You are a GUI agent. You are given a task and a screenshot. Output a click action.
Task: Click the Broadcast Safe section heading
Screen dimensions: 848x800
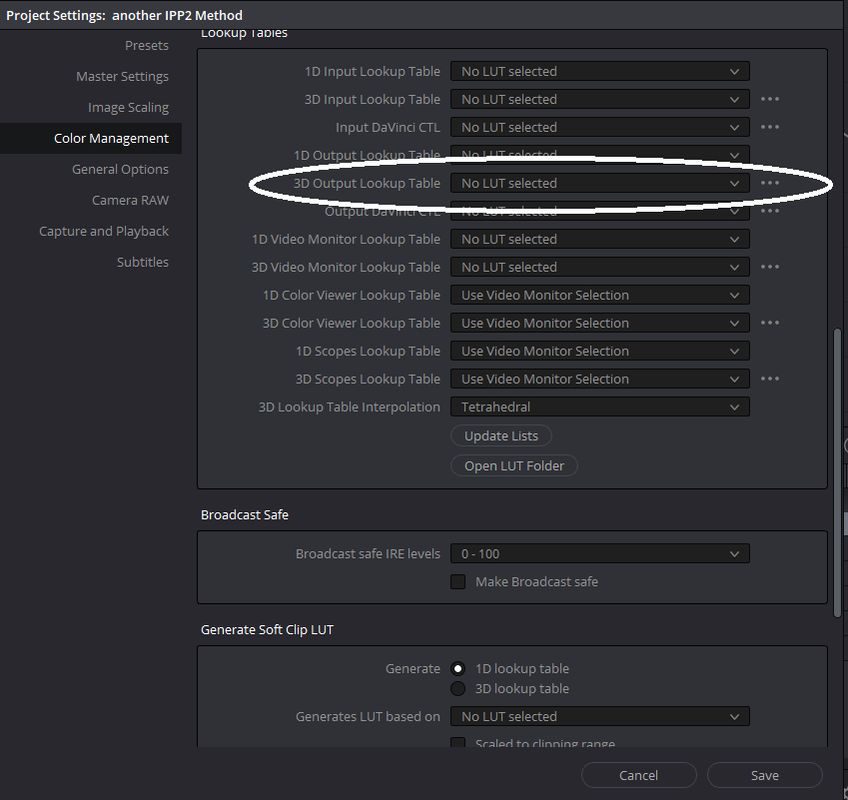click(244, 514)
